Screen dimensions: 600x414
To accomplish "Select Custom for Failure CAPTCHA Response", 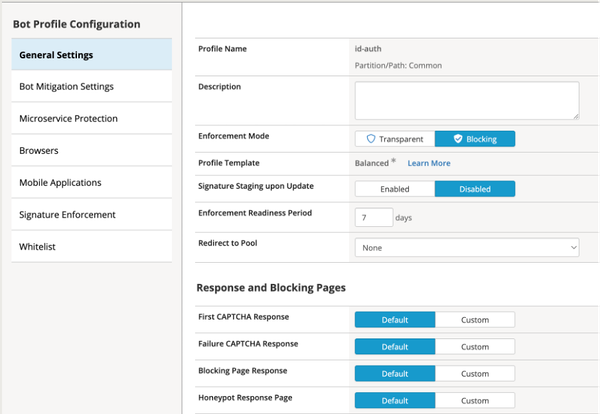I will (475, 347).
